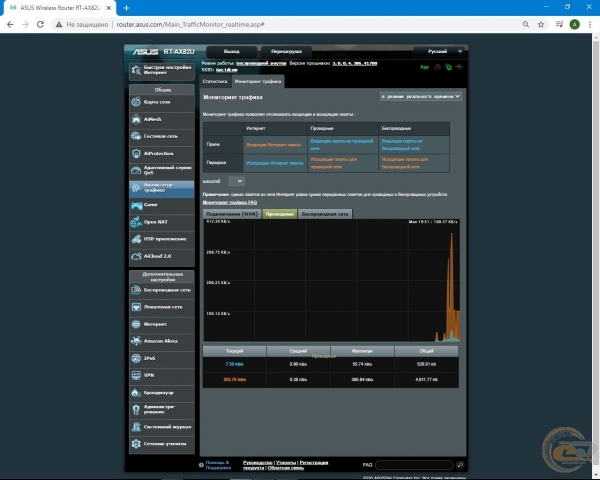Click the Quick Internet Setup wizard icon
This screenshot has height=480, width=600.
coord(136,70)
